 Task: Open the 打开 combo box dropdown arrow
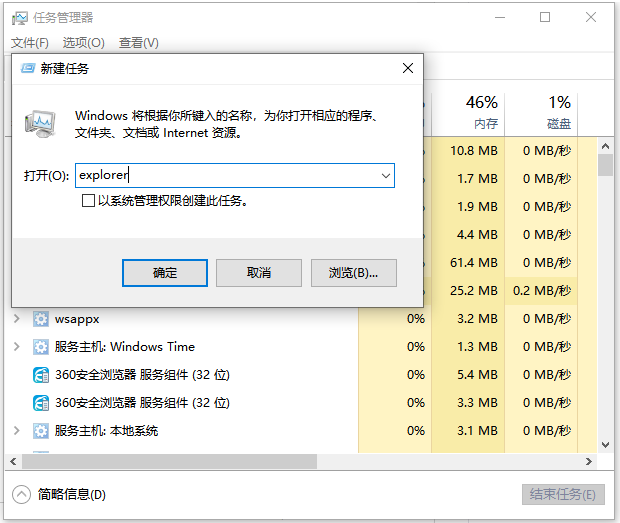(385, 176)
